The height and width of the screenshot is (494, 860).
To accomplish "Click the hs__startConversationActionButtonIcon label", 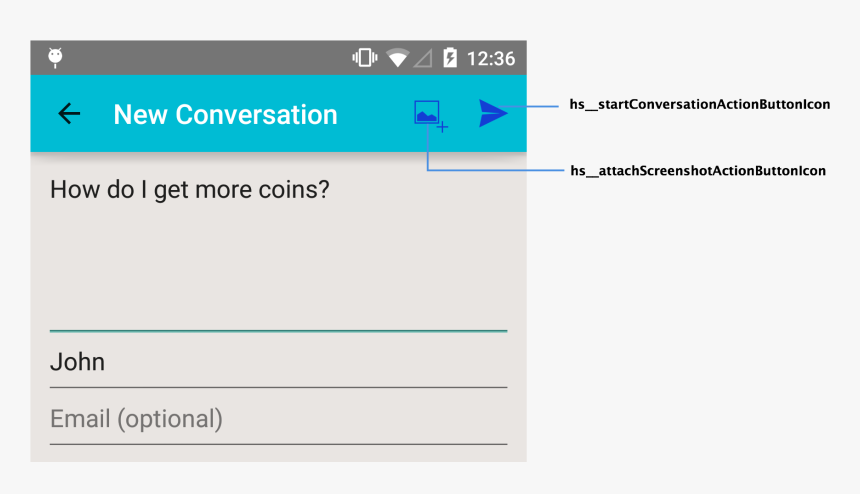I will tap(700, 104).
